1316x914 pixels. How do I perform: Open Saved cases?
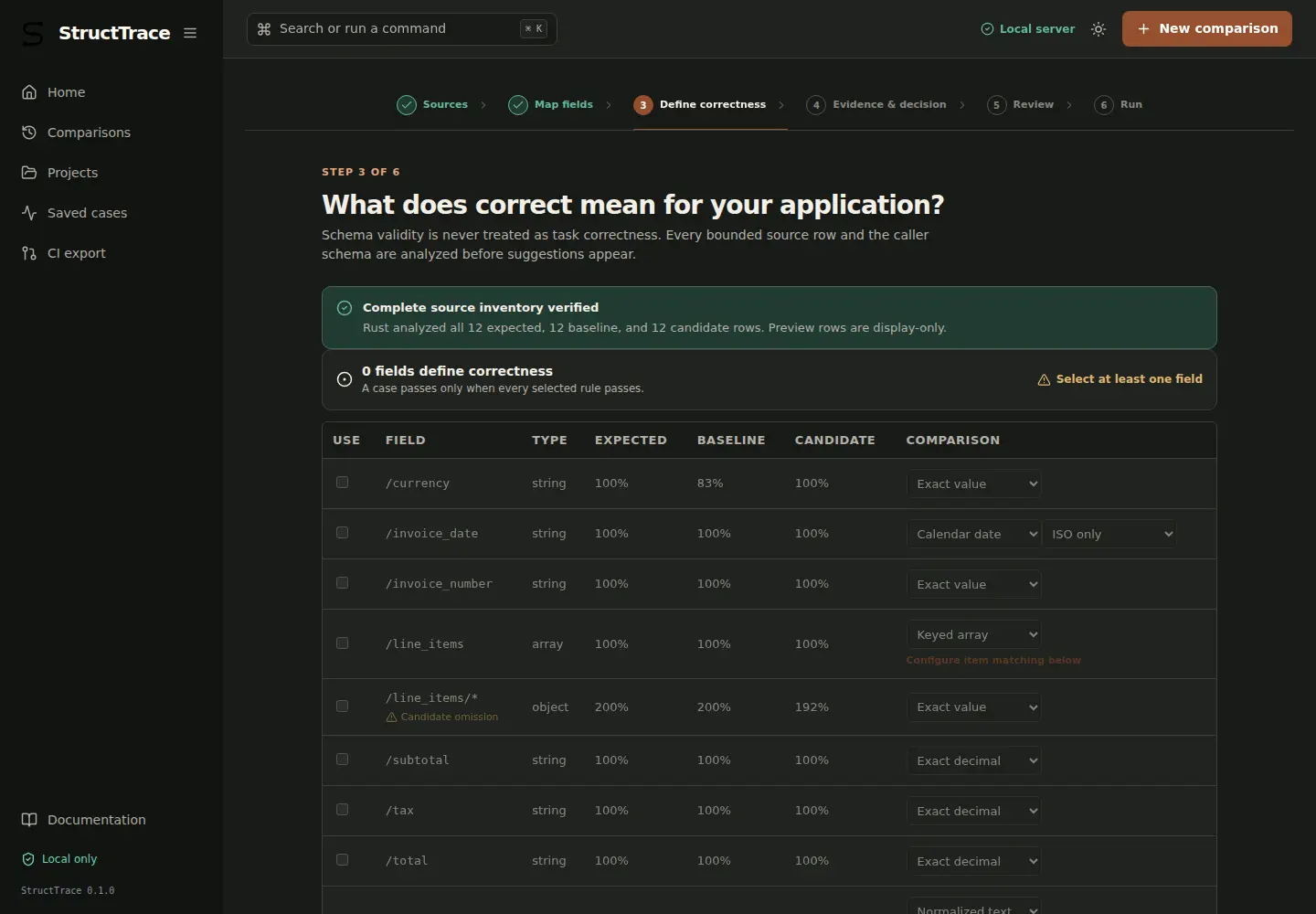pos(111,213)
